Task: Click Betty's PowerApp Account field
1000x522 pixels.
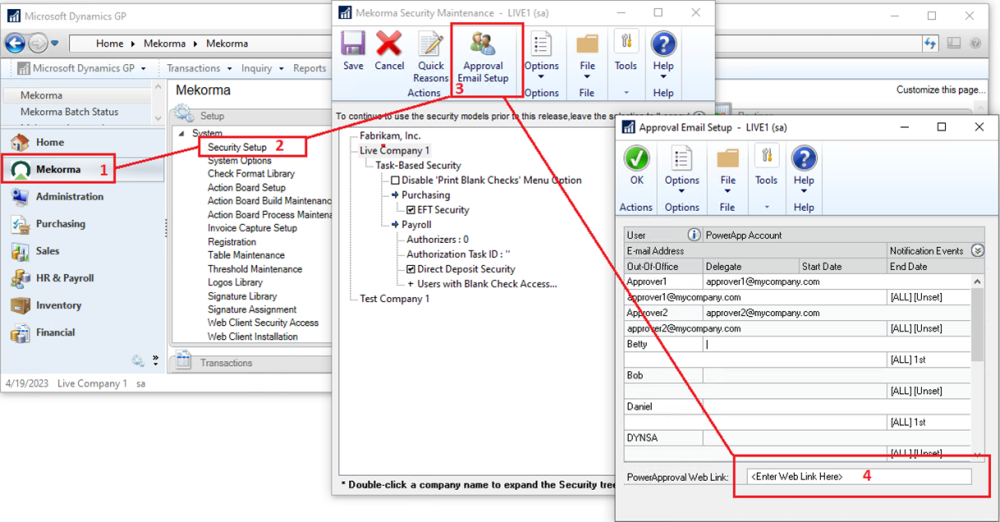Action: pos(837,344)
